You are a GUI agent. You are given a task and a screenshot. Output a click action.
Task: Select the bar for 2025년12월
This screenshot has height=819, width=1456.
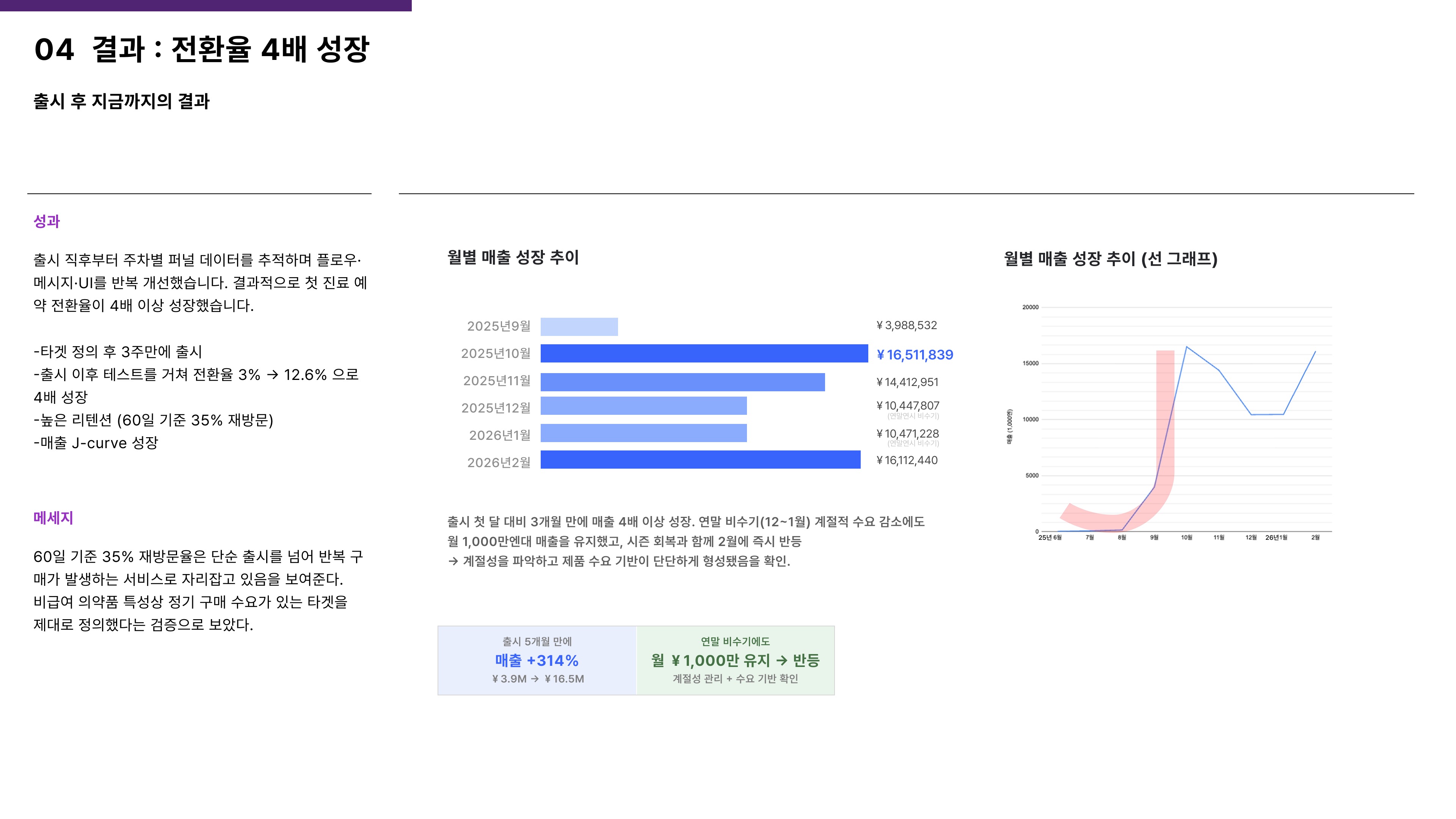click(643, 406)
